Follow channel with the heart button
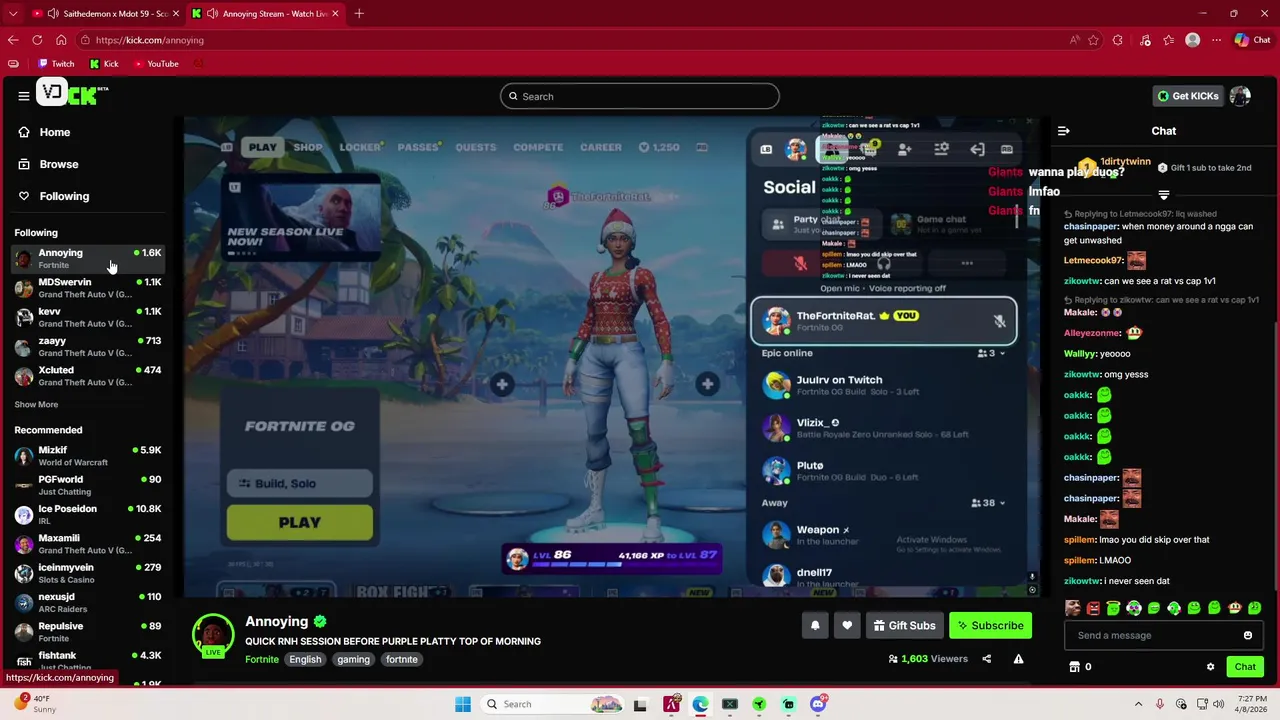 847,626
